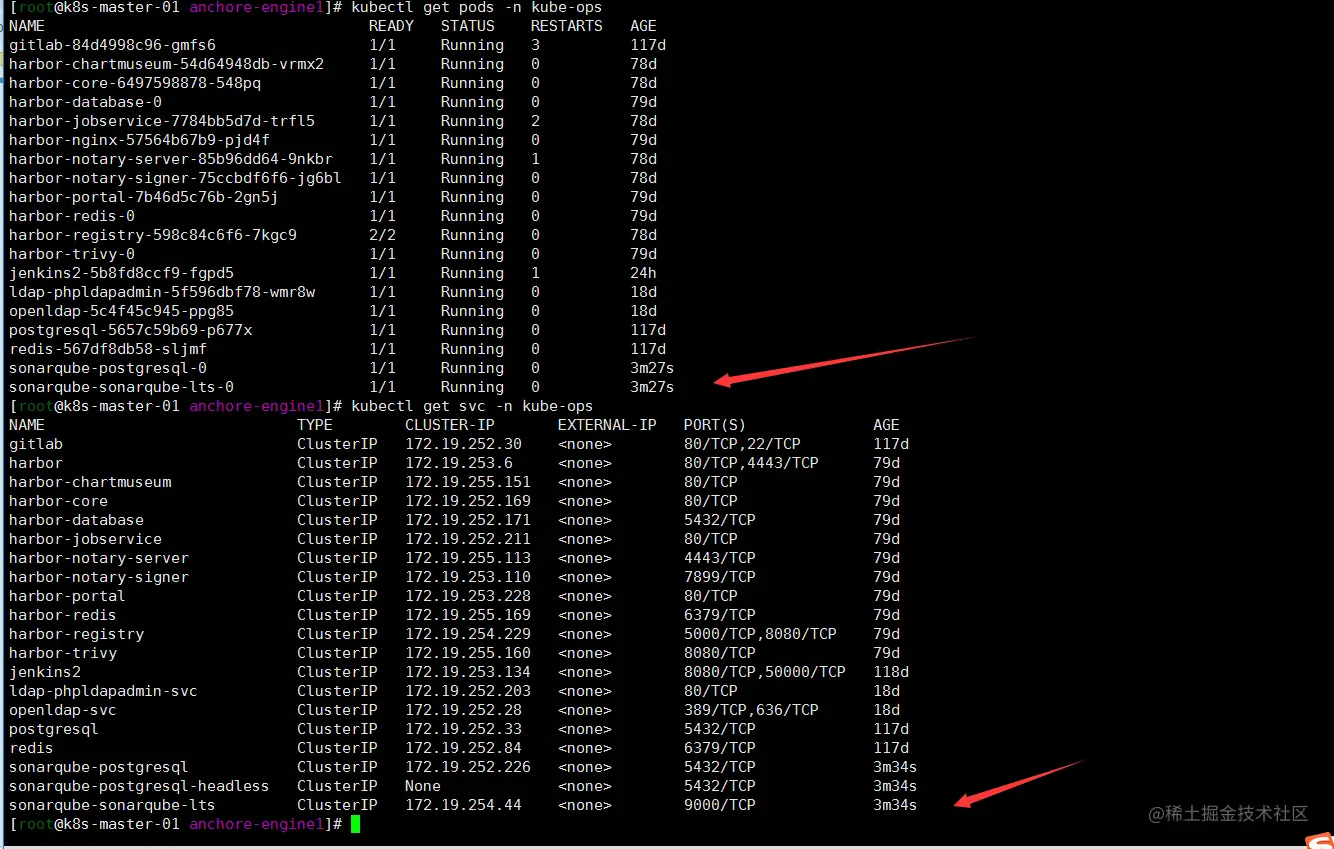Click pod harbor-core-6497598878-548pq
The width and height of the screenshot is (1334, 849).
(135, 83)
